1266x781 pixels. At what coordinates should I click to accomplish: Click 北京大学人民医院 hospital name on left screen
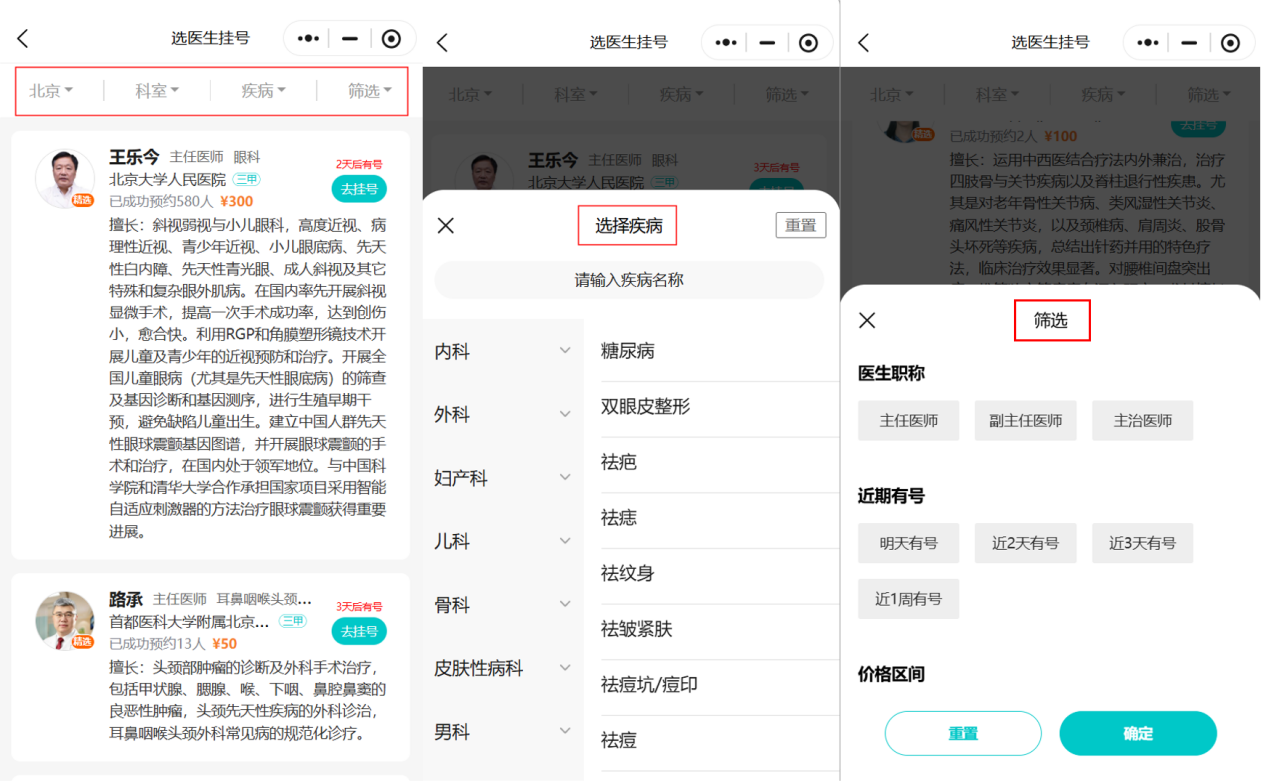click(168, 180)
